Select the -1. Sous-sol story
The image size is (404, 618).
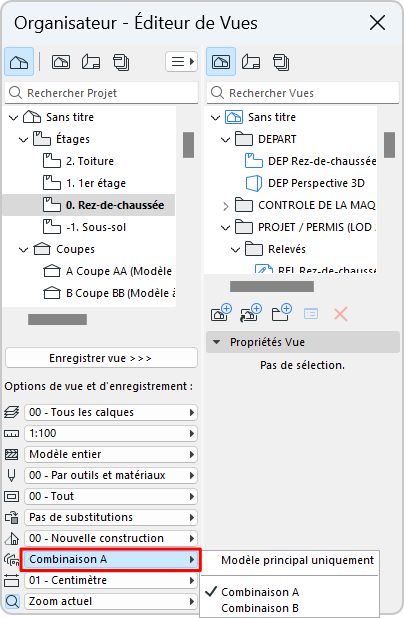point(96,227)
